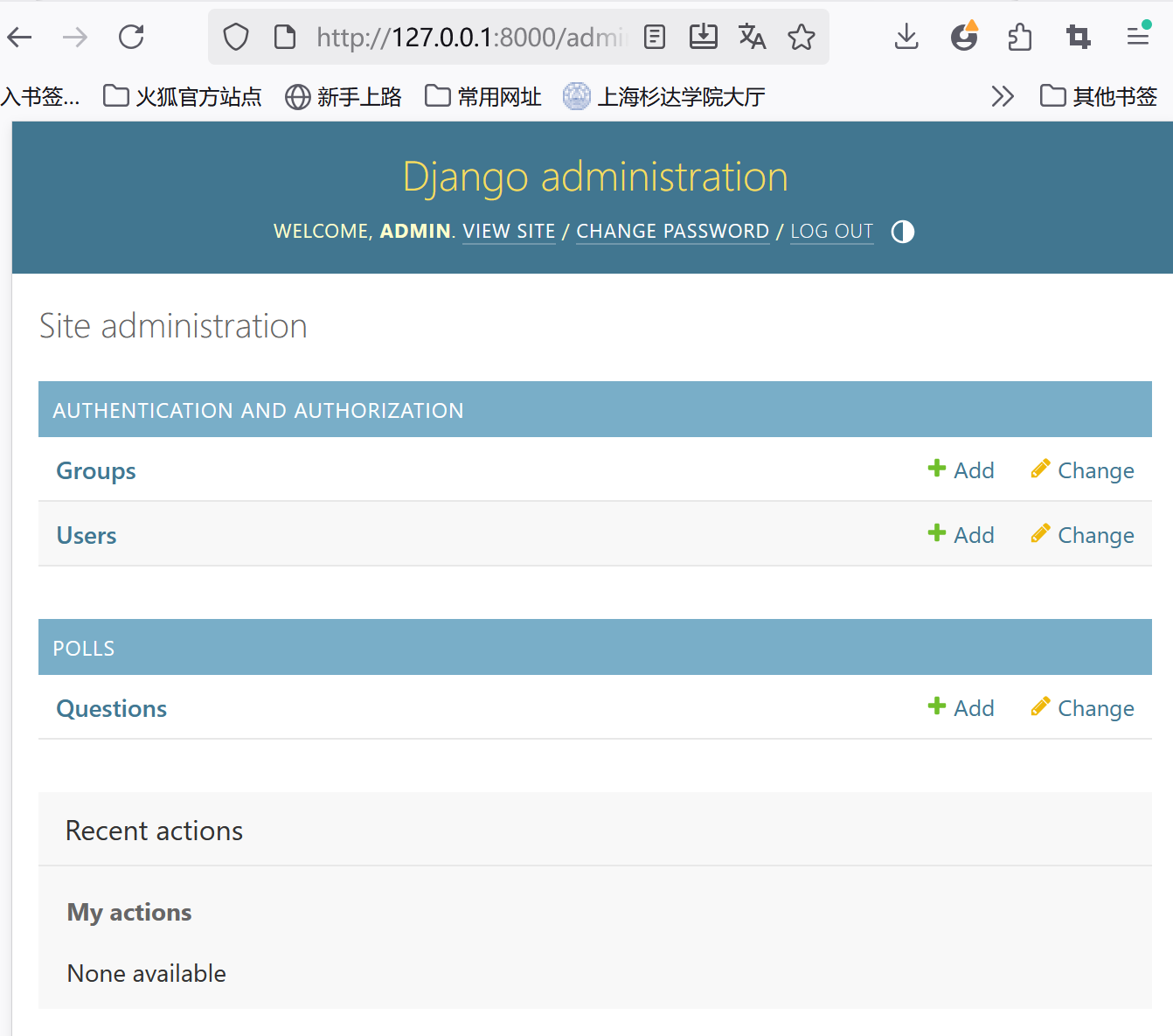Open the Users model link
1173x1036 pixels.
coord(87,535)
